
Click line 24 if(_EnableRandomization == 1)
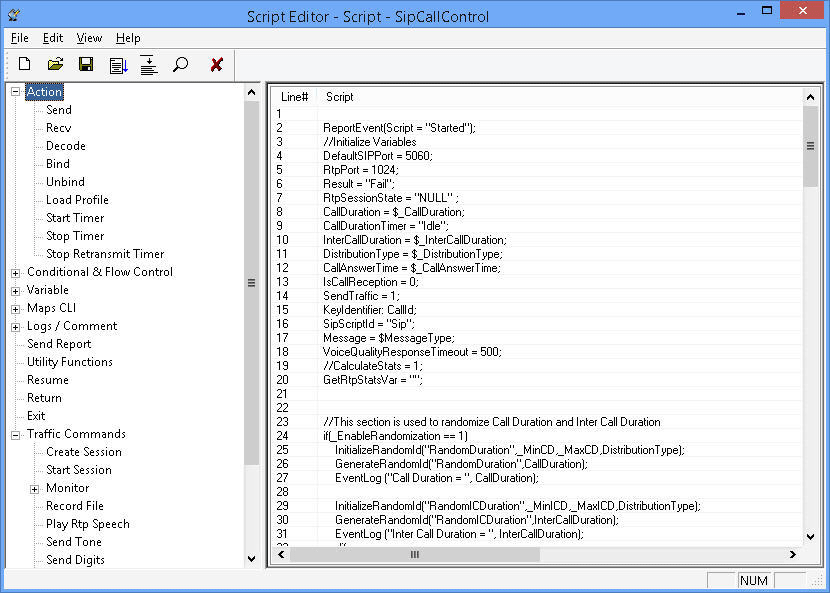(x=395, y=436)
